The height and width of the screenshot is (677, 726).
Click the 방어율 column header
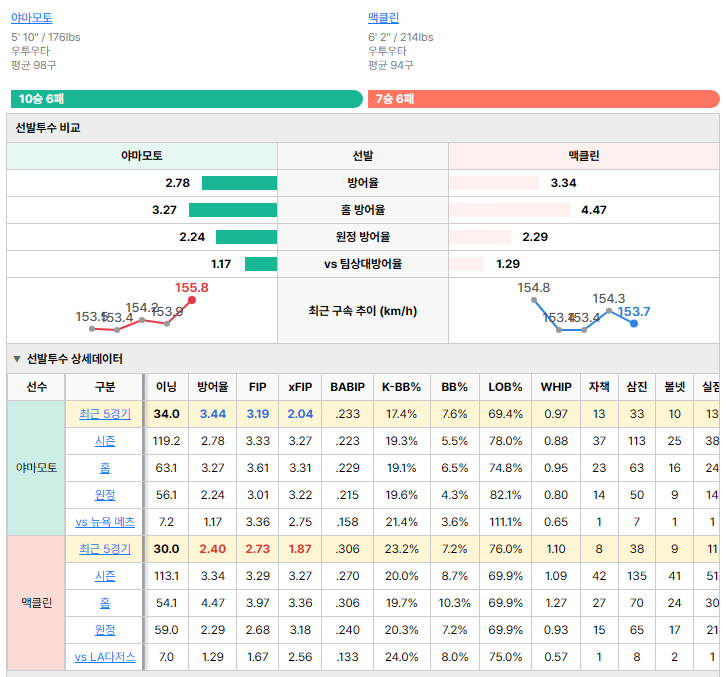pos(213,387)
